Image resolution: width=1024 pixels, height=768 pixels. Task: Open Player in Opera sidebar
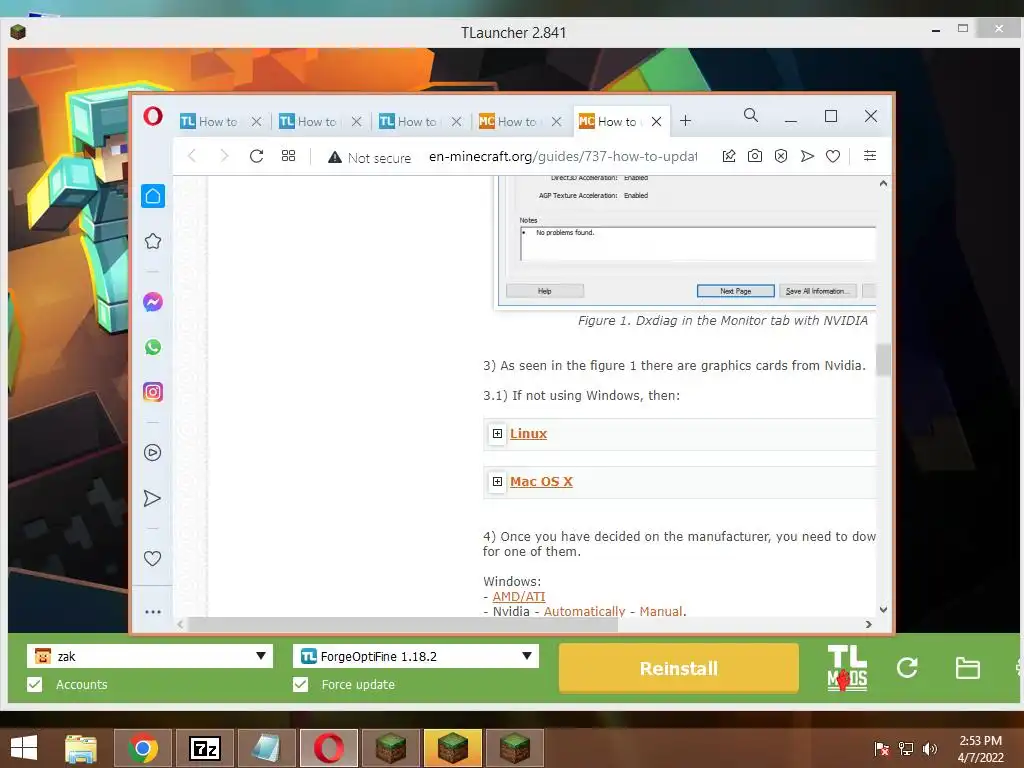point(152,453)
